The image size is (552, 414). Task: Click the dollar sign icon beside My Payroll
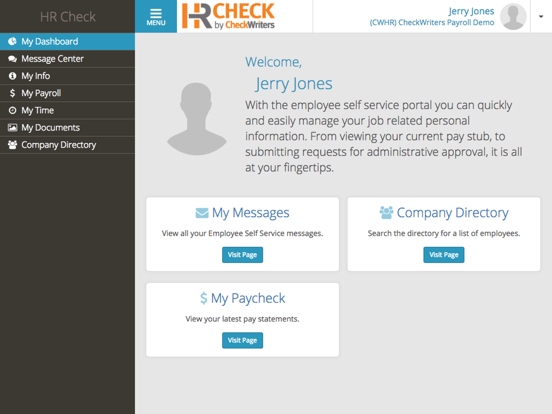point(12,93)
